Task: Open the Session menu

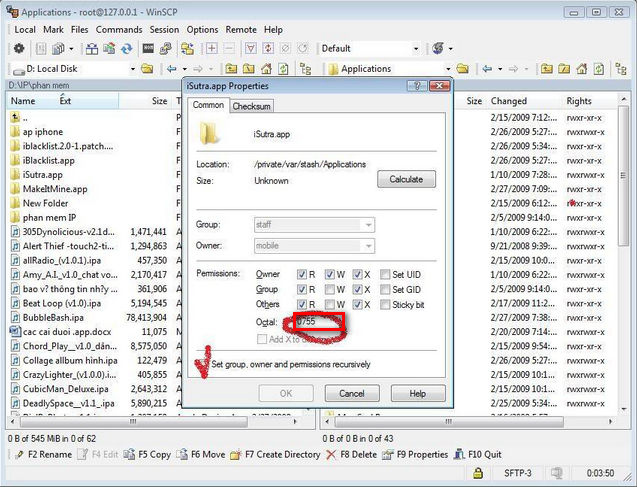Action: [x=164, y=30]
